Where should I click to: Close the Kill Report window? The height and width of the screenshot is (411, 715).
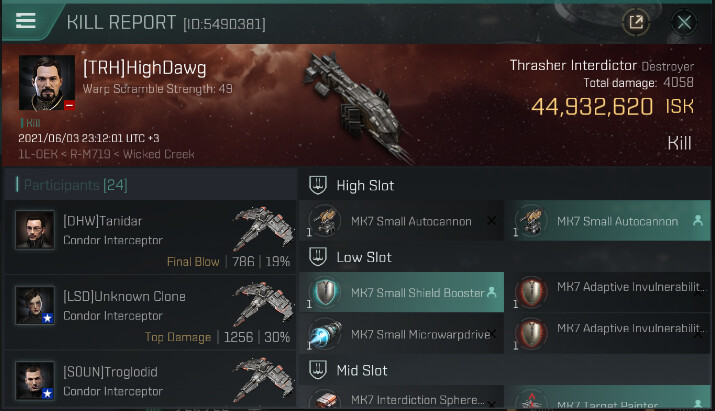684,22
